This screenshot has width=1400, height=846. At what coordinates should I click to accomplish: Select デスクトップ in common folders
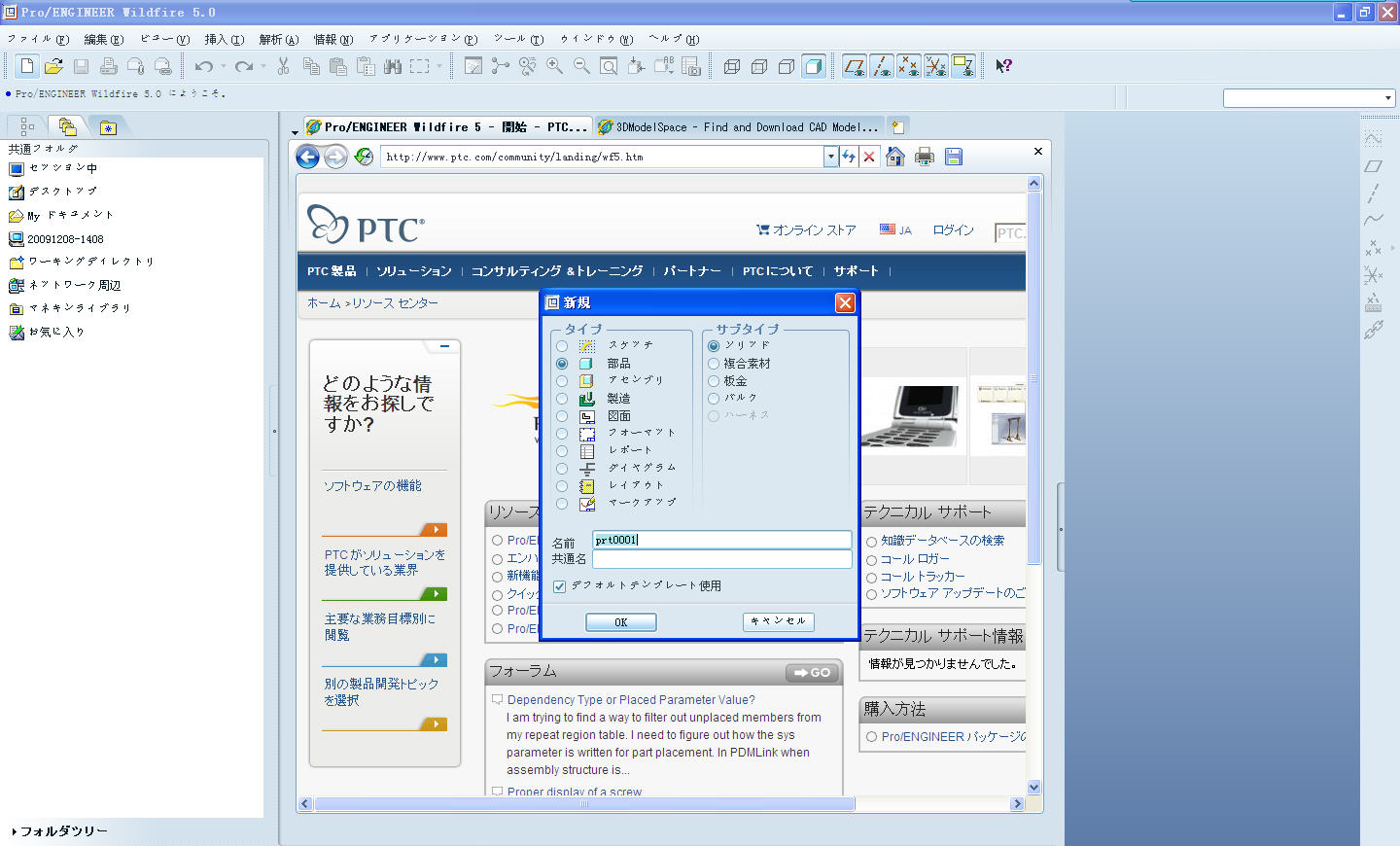point(53,193)
